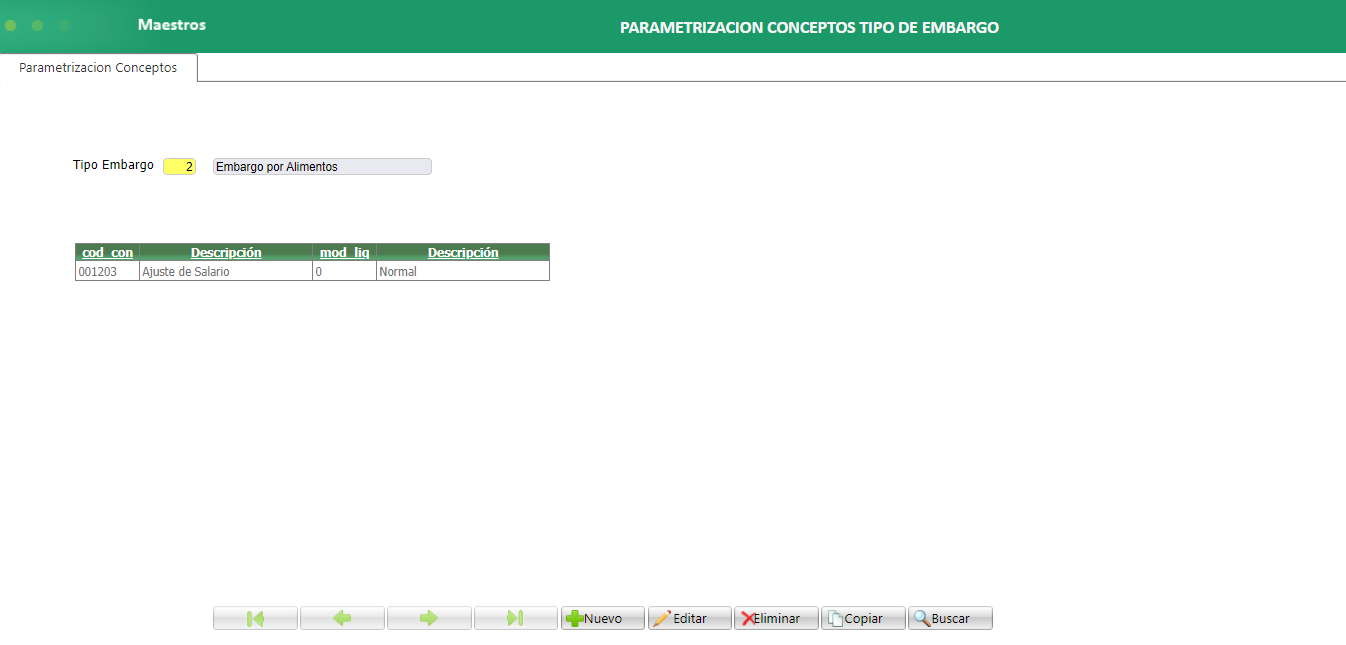Delete record using Eliminar button
The image size is (1346, 645).
point(777,618)
